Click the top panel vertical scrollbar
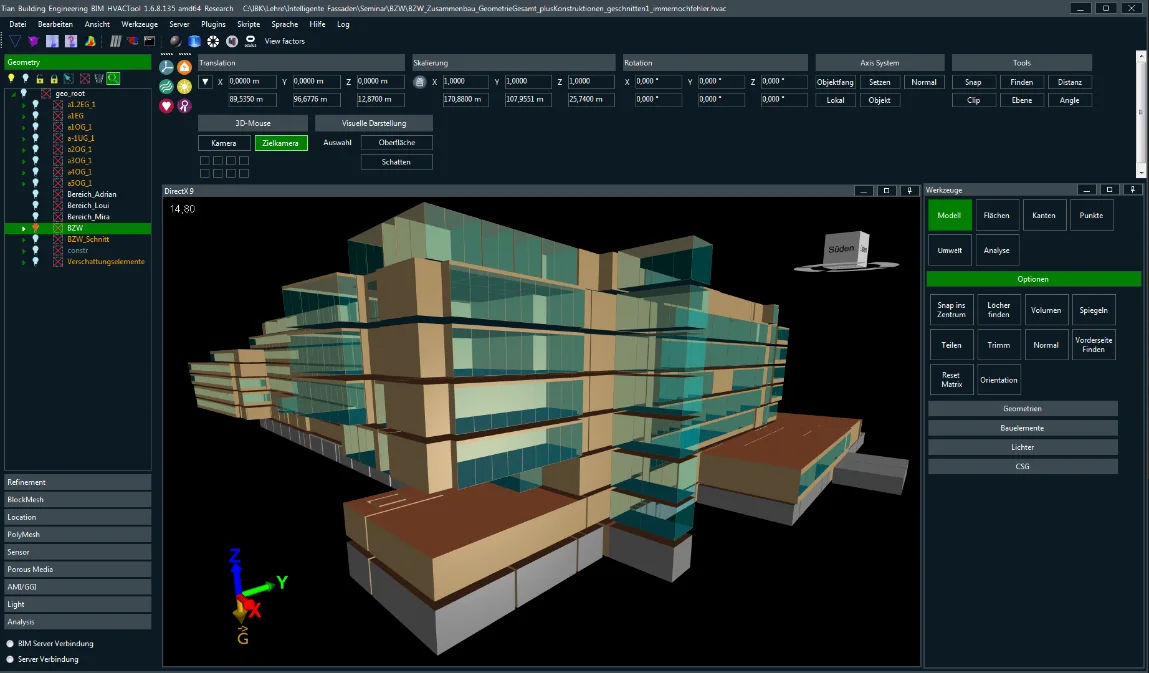The width and height of the screenshot is (1149, 673). pyautogui.click(x=1140, y=113)
